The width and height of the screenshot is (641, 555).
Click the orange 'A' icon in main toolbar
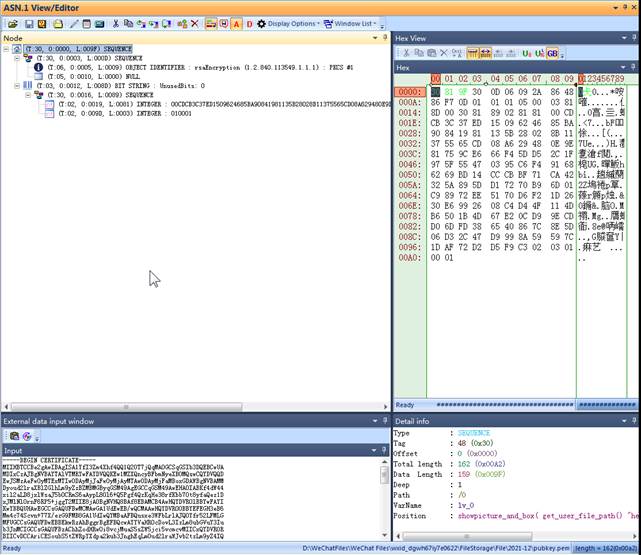[236, 23]
